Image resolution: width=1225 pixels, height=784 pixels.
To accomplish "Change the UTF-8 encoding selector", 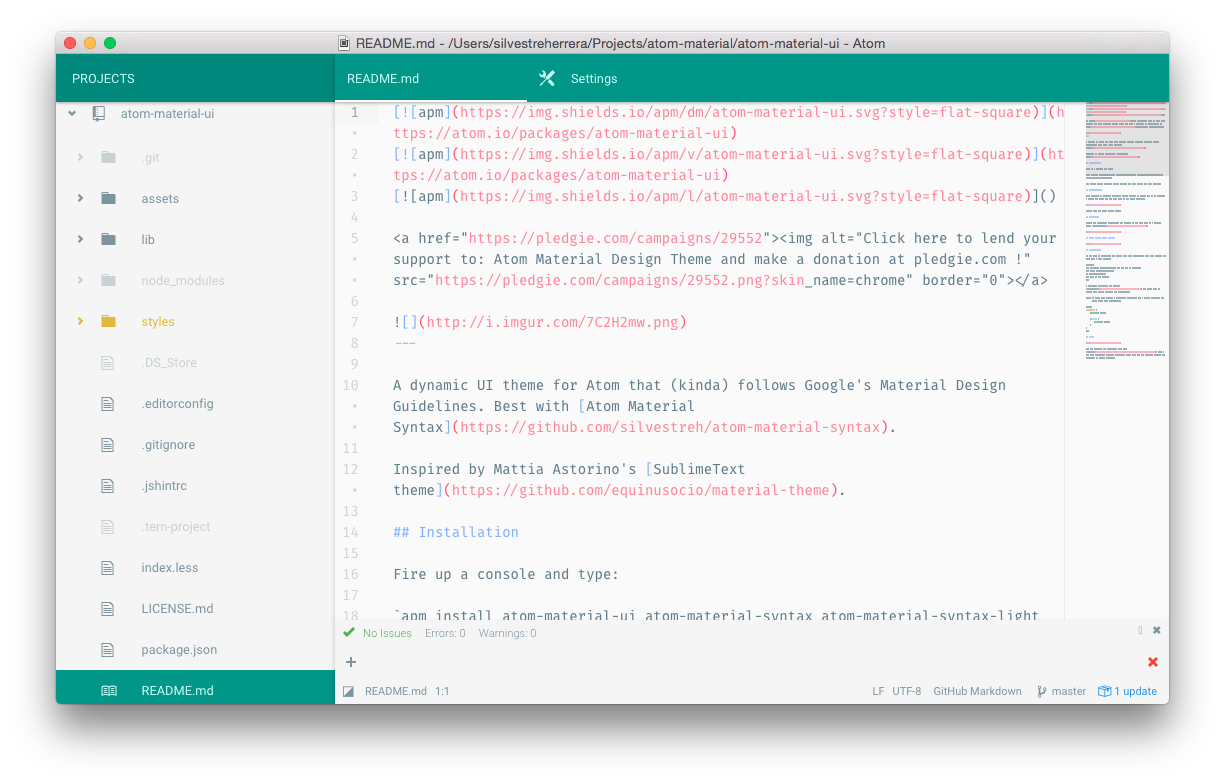I will point(907,691).
